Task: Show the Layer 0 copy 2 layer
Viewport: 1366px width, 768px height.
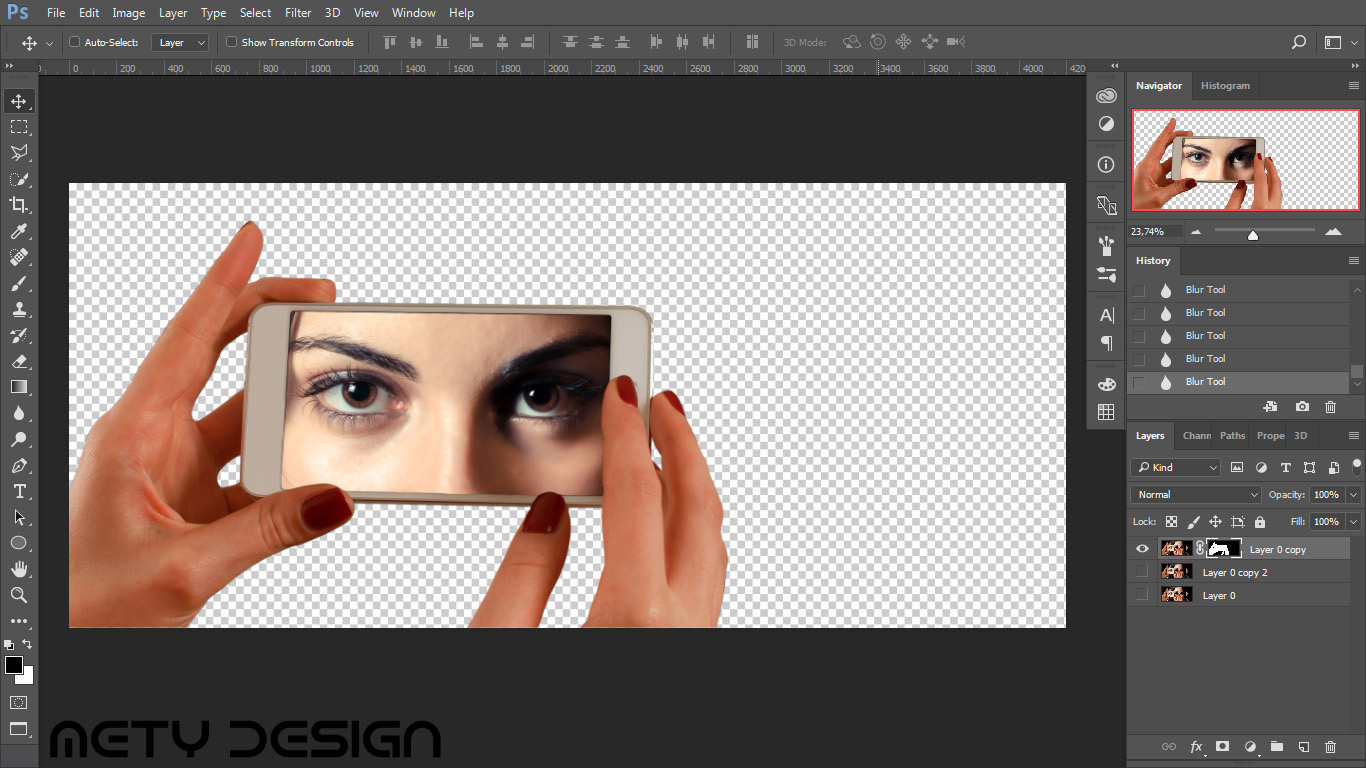Action: click(1142, 572)
